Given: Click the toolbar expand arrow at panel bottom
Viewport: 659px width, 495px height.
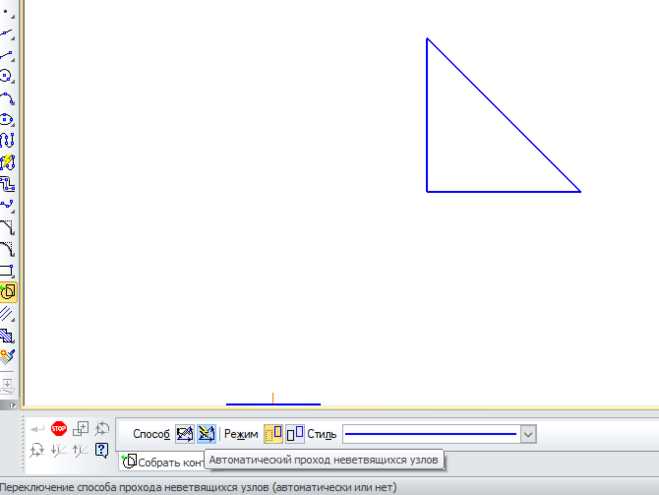Looking at the screenshot, I should pyautogui.click(x=13, y=405).
